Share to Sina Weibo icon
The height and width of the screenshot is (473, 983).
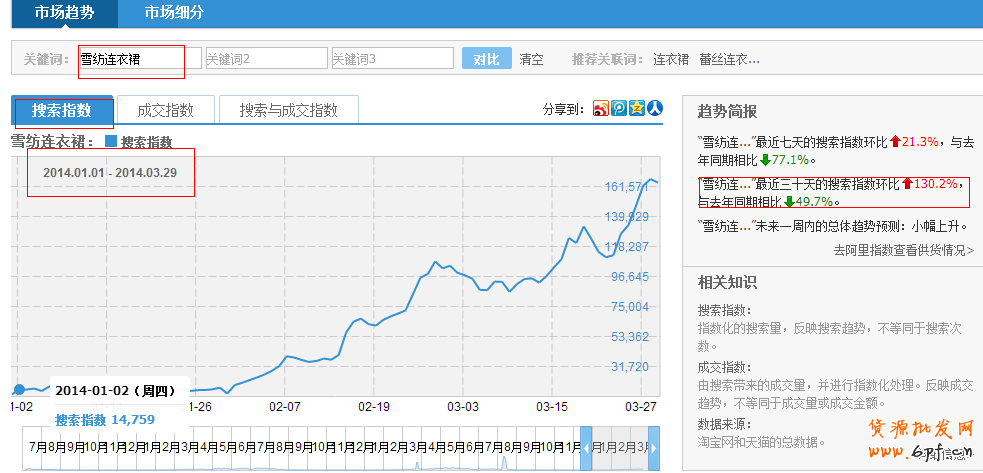pyautogui.click(x=601, y=109)
